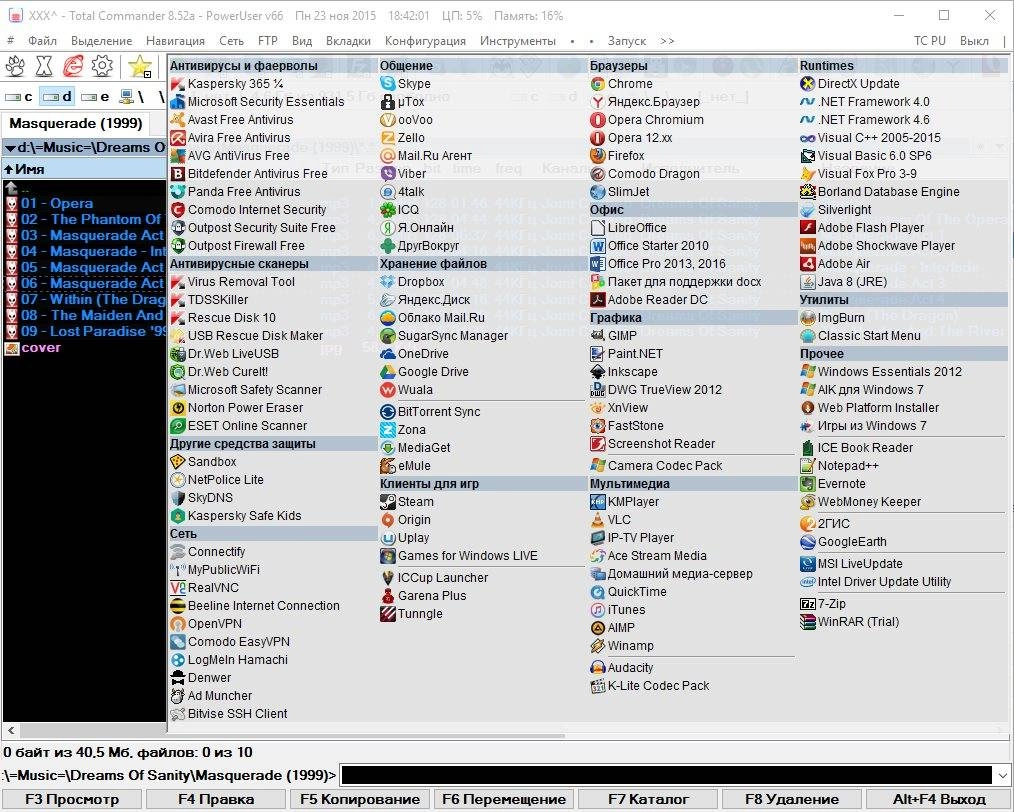Launch Audacity entry
Screen dimensions: 1014x812
click(622, 667)
